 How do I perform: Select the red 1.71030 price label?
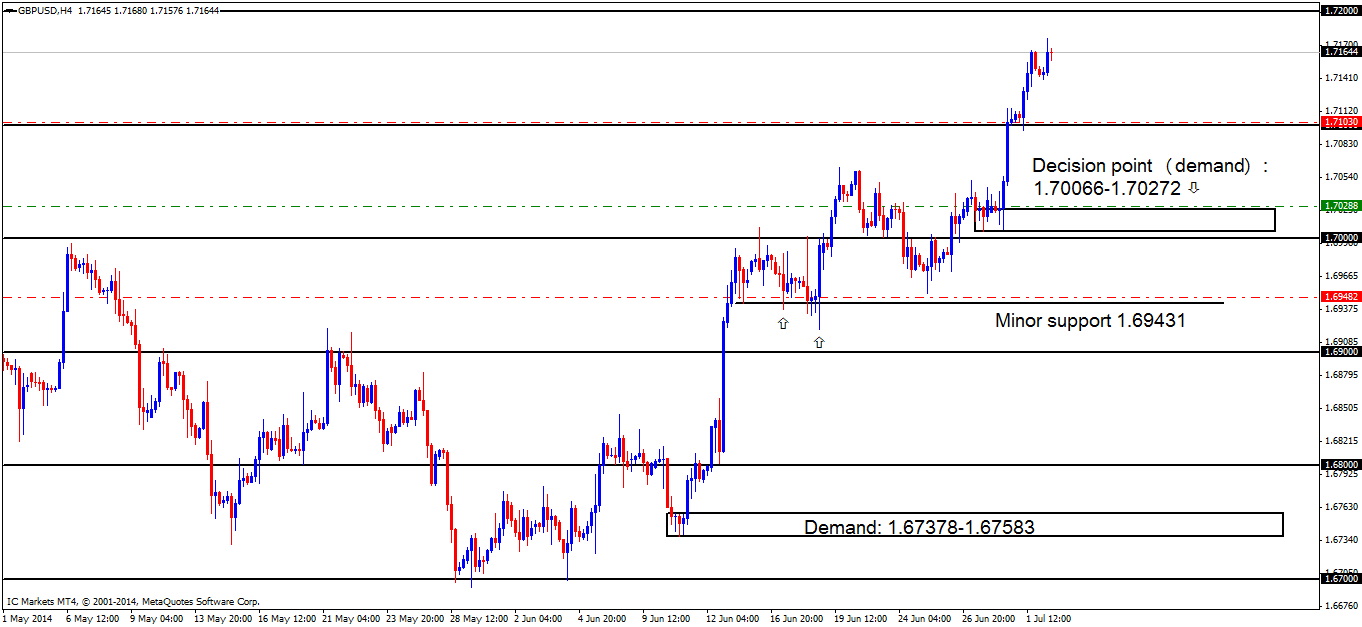click(x=1340, y=122)
